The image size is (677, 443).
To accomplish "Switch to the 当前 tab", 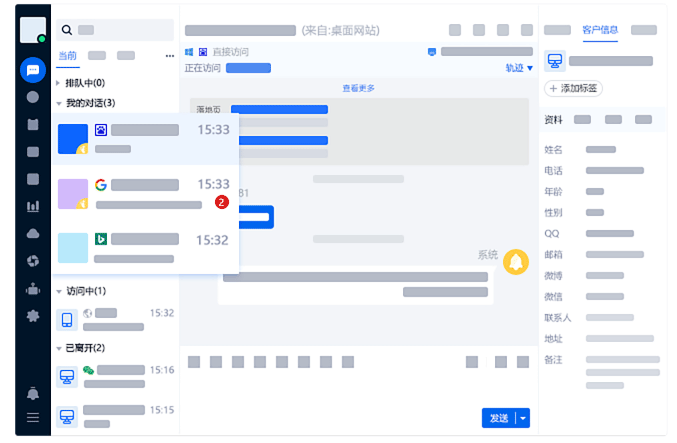I will (67, 55).
